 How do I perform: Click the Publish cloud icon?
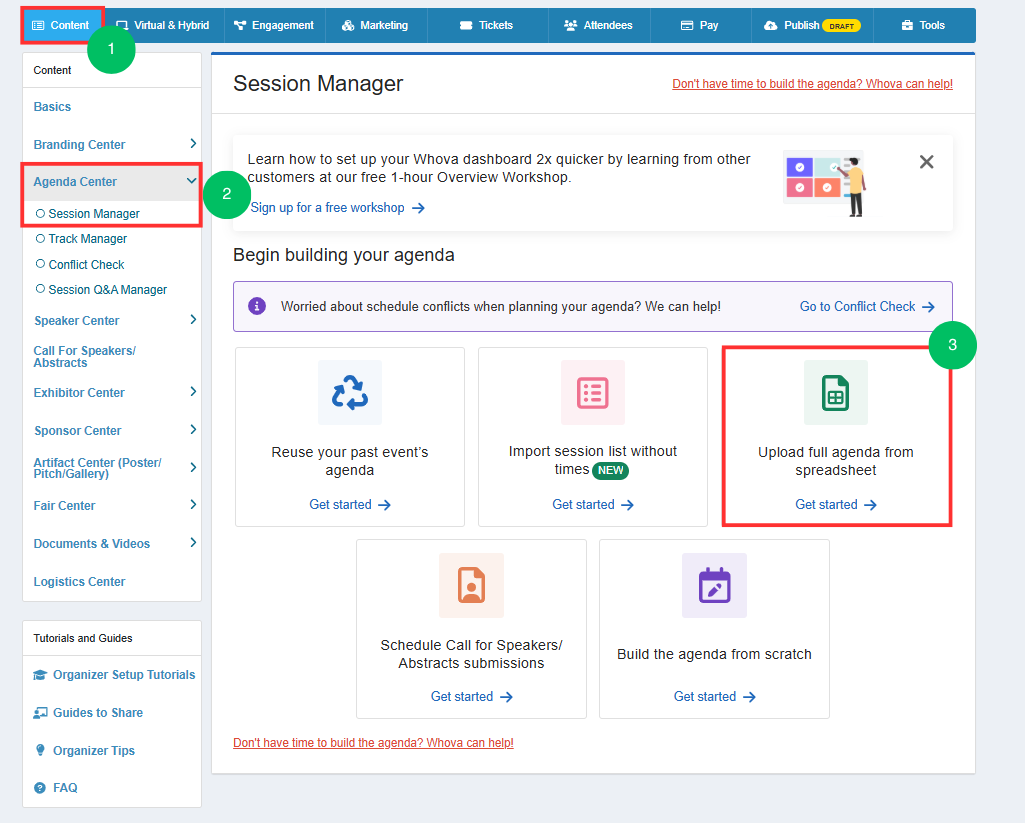tap(771, 25)
